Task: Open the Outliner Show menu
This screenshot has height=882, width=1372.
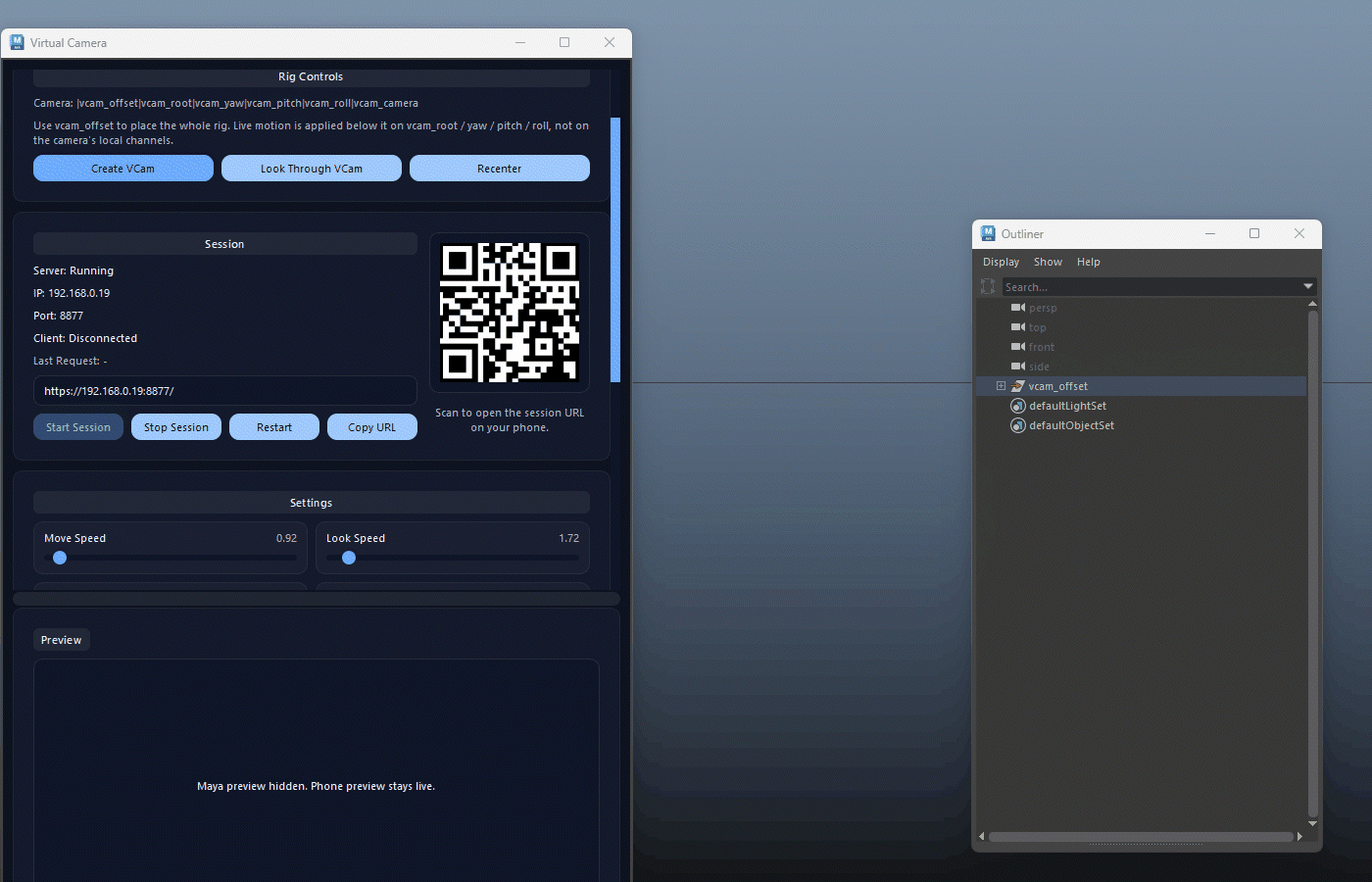Action: point(1048,262)
